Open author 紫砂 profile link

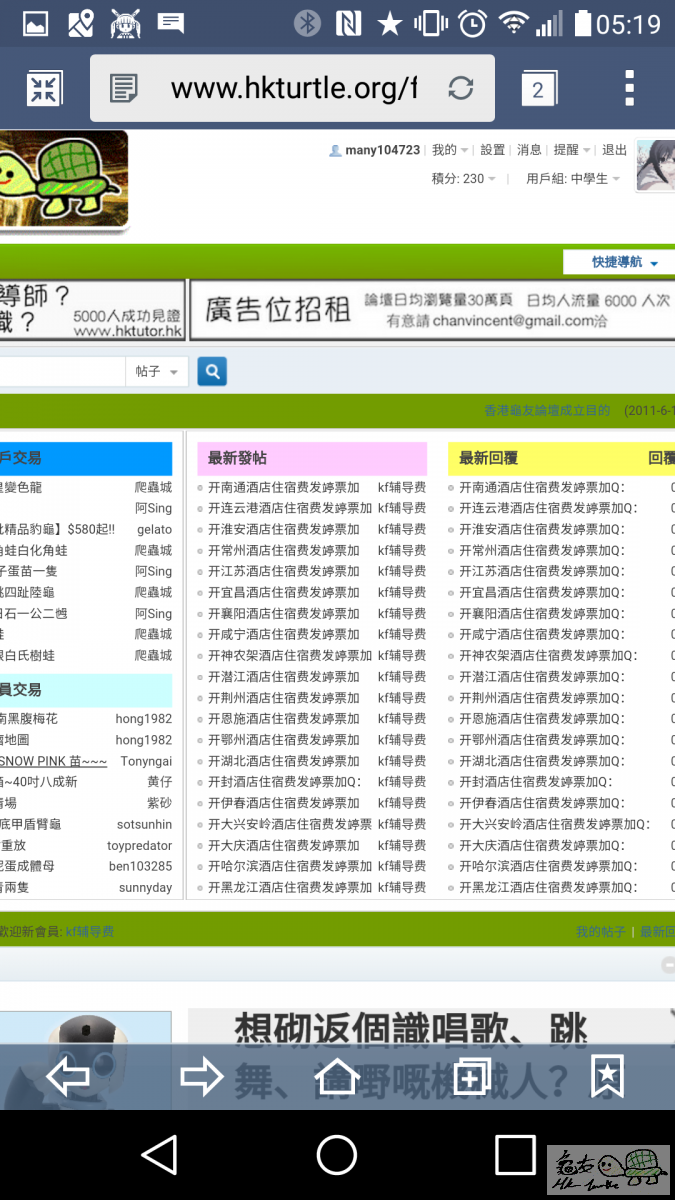pos(159,803)
